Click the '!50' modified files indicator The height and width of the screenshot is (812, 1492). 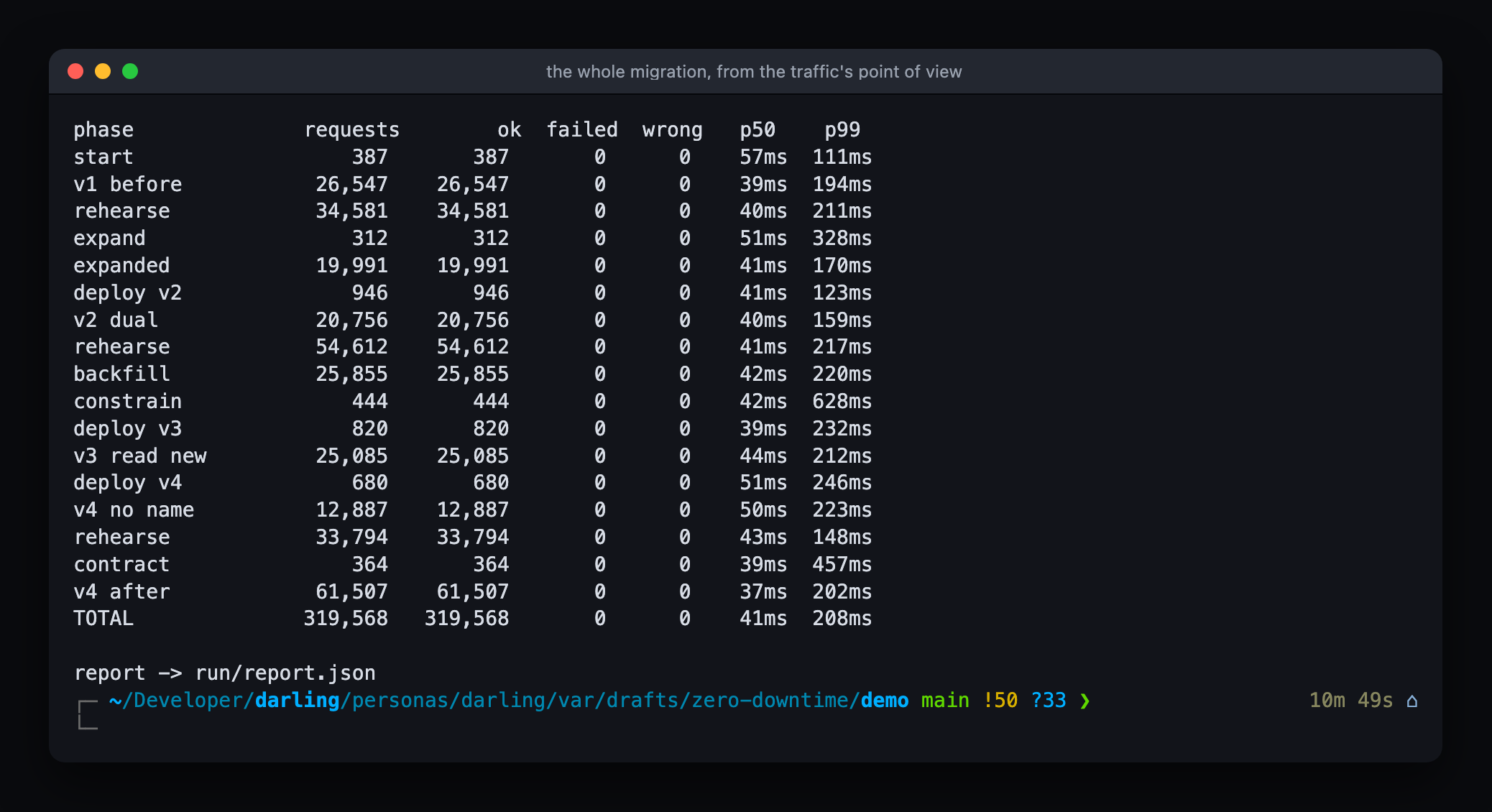[x=1000, y=701]
